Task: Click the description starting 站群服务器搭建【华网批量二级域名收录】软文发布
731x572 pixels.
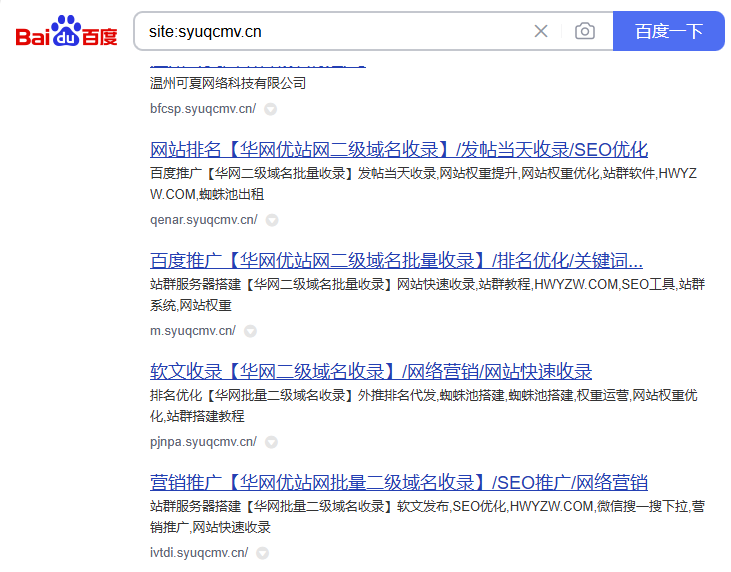Action: (427, 517)
